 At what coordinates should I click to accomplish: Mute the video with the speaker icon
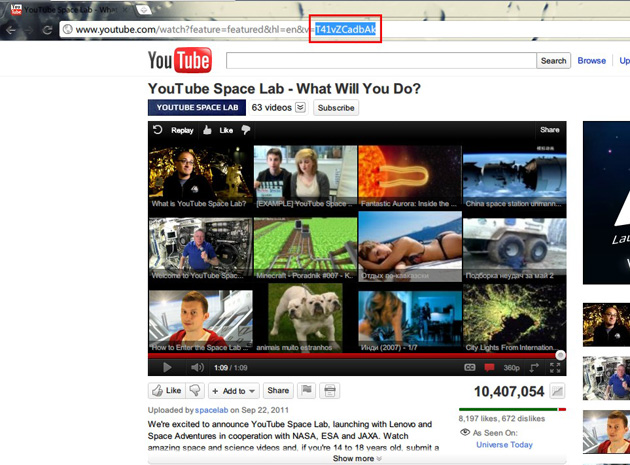[x=197, y=367]
